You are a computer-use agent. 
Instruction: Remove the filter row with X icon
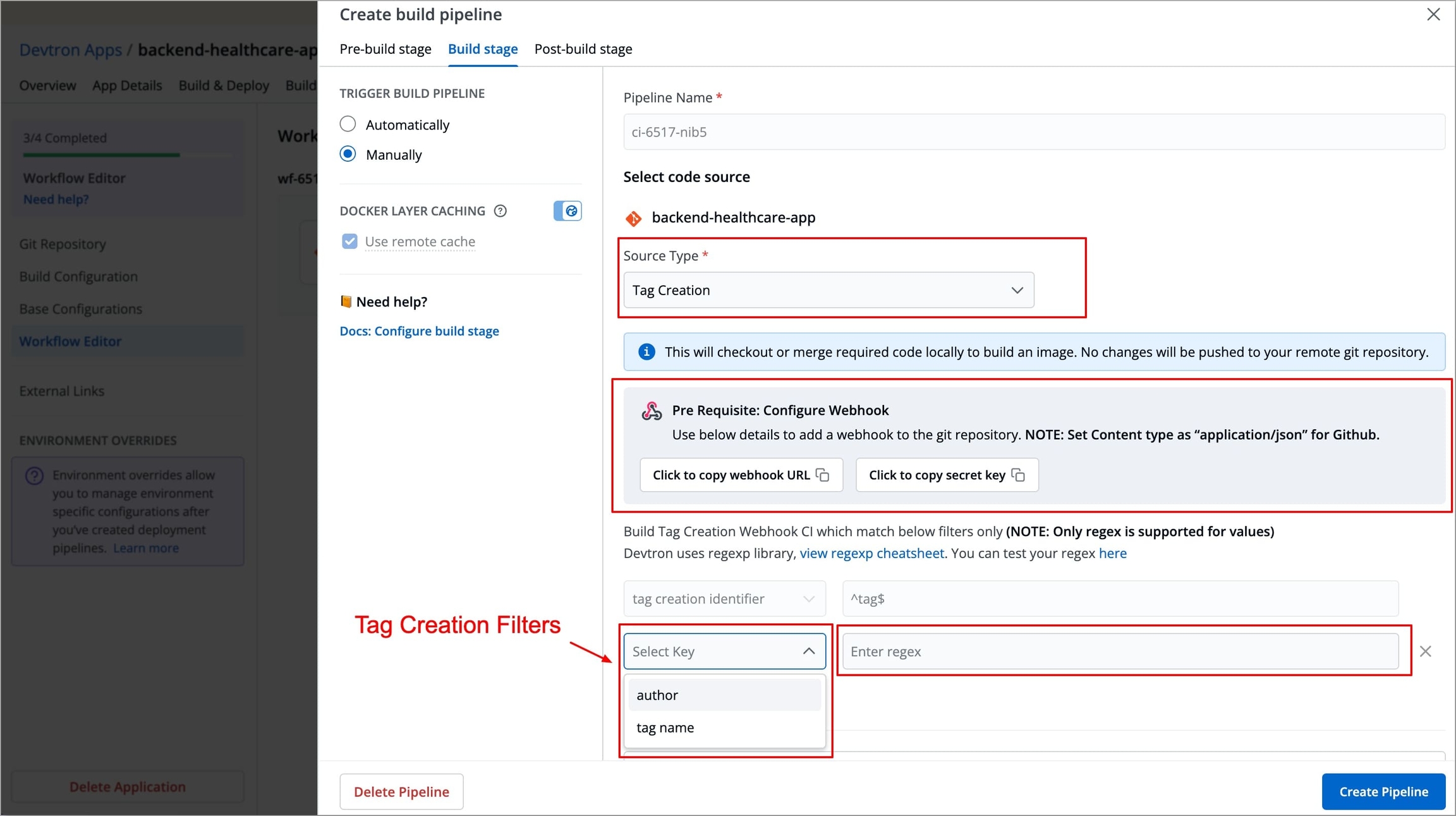pyautogui.click(x=1425, y=652)
